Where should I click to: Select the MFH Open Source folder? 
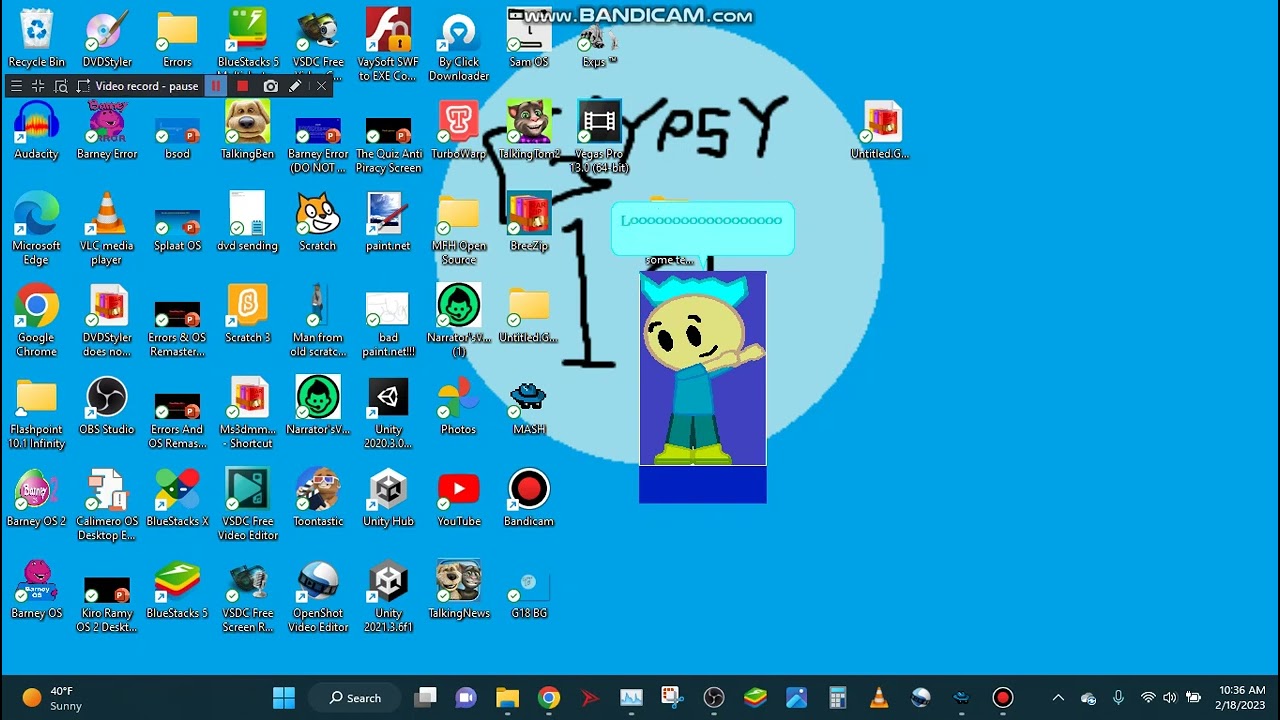click(459, 229)
